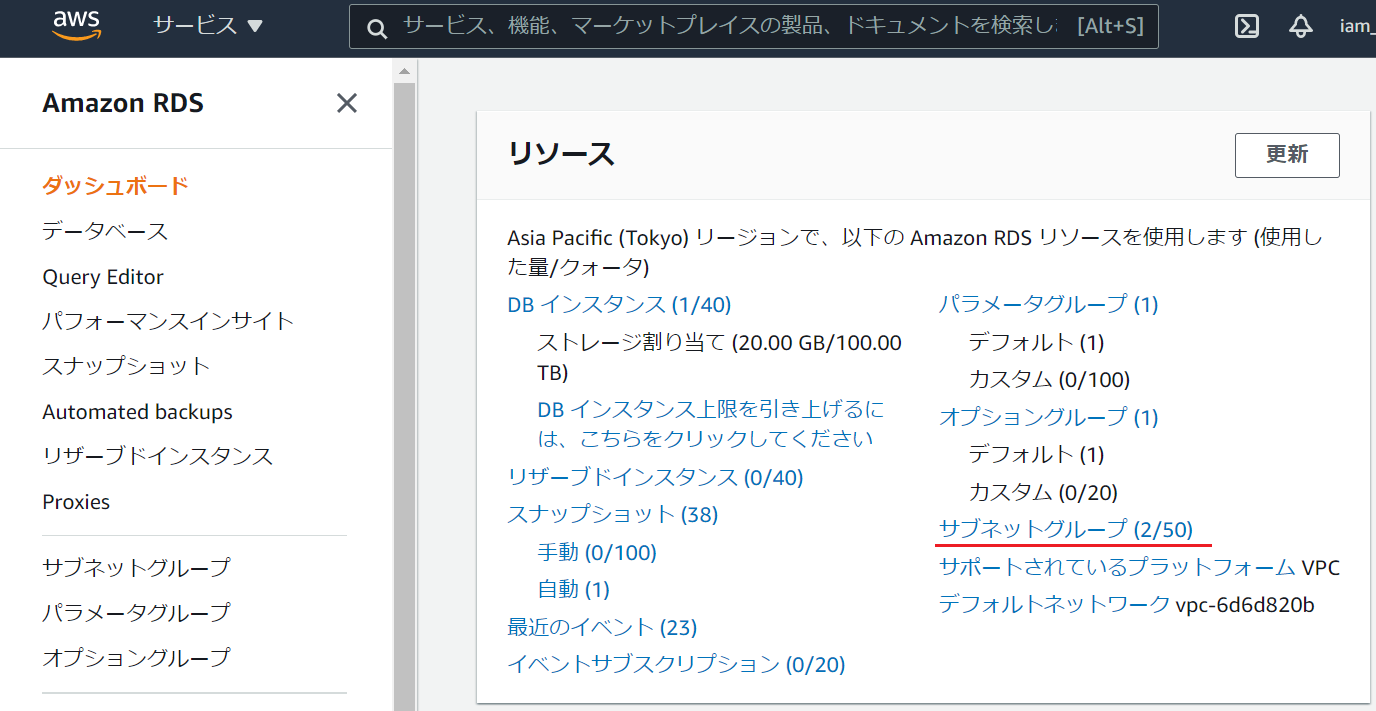Open サブネットグループ in the sidebar
The height and width of the screenshot is (711, 1376).
(x=136, y=568)
